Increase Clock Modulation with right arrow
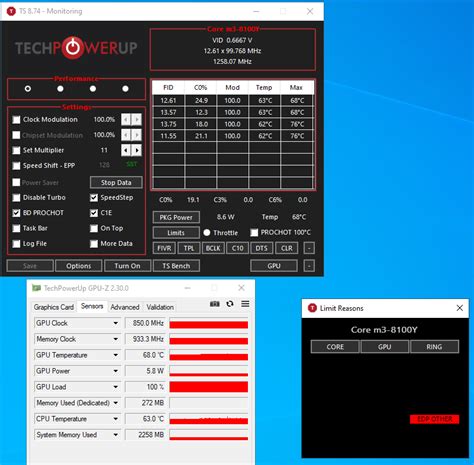The height and width of the screenshot is (465, 474). [137, 119]
